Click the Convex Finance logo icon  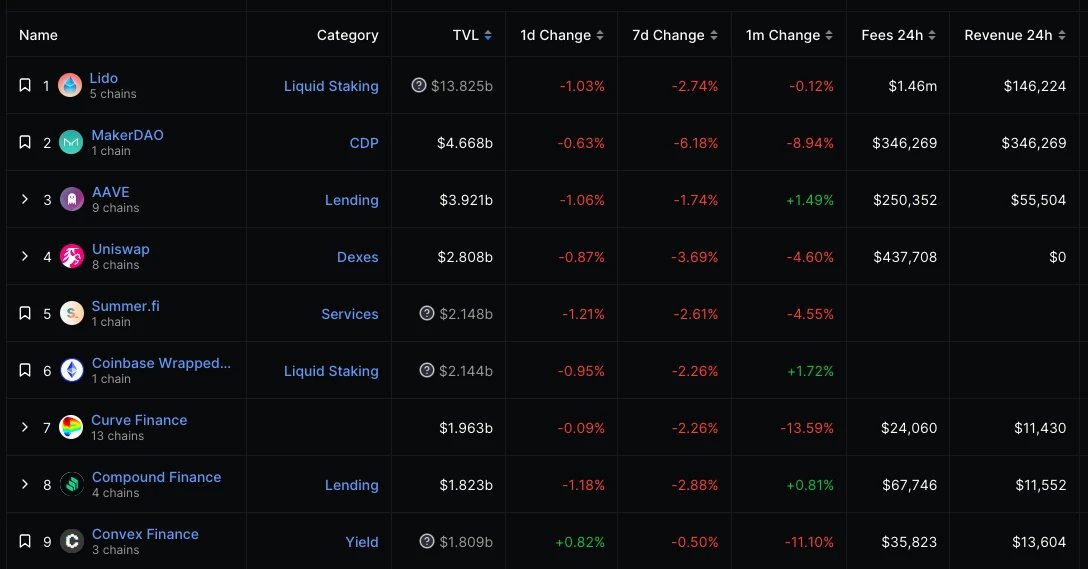(71, 542)
